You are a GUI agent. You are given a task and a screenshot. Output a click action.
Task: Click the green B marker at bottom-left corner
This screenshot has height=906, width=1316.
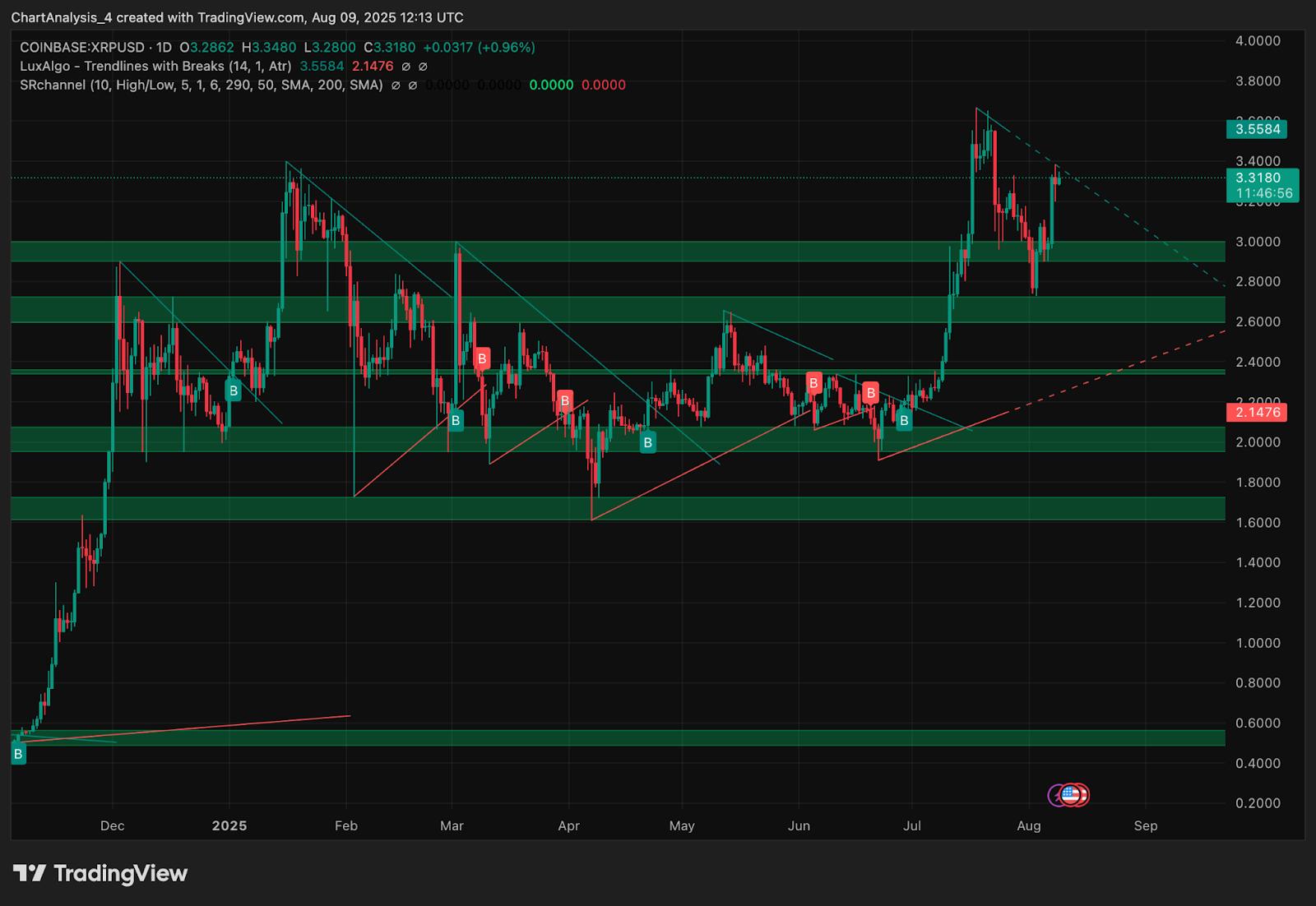(18, 753)
